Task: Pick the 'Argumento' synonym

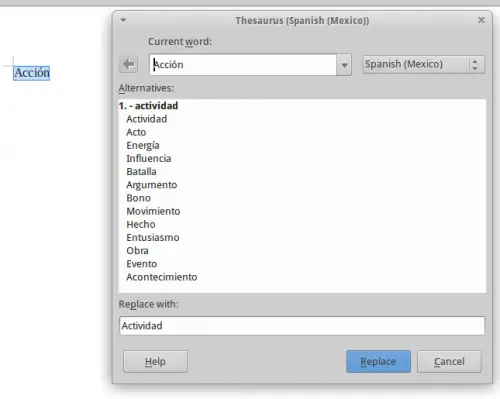Action: tap(152, 185)
